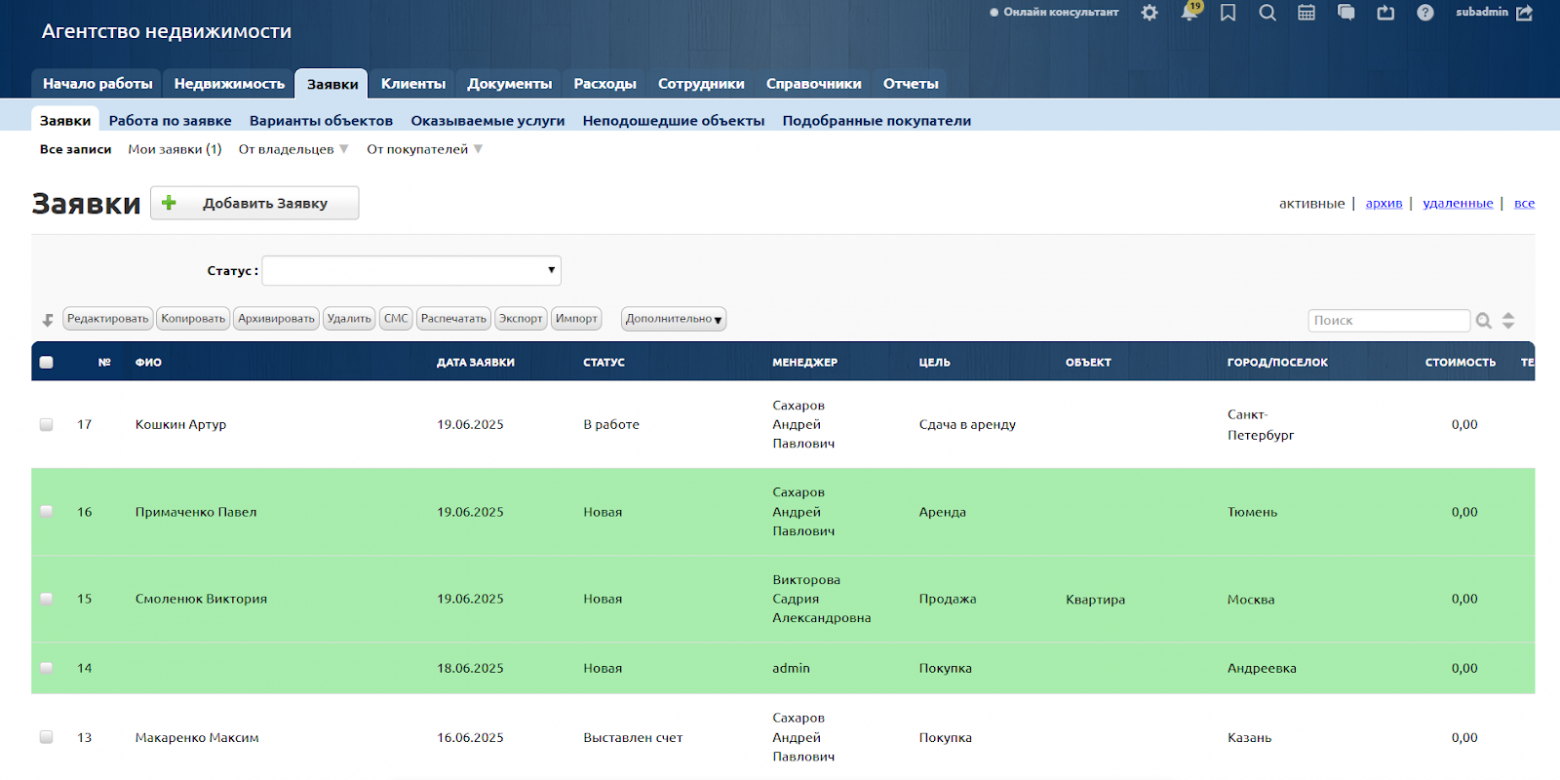Check the box for request 17
The width and height of the screenshot is (1560, 780).
pos(46,424)
